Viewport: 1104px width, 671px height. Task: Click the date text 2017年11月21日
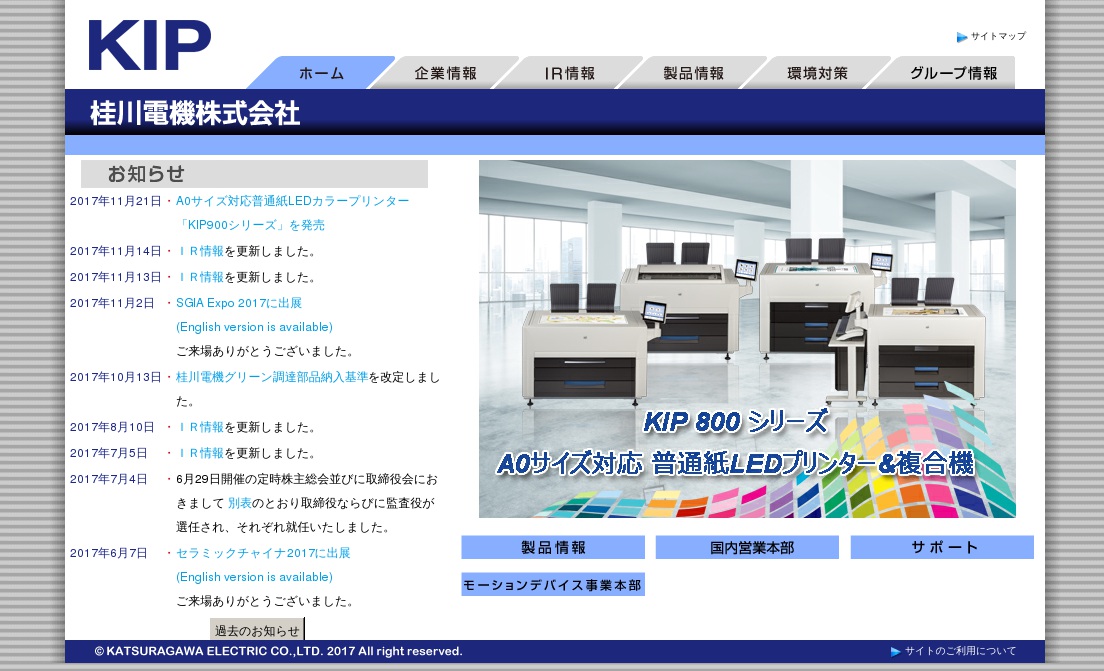(x=115, y=201)
